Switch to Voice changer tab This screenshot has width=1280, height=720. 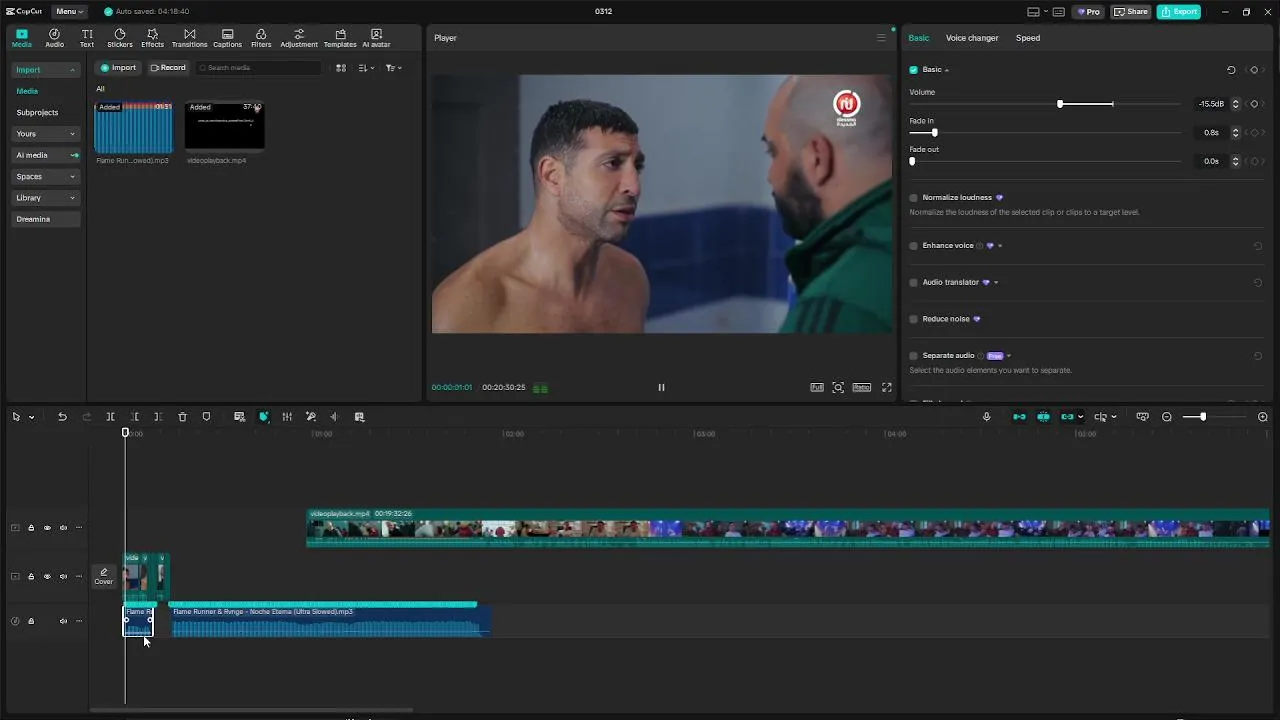tap(972, 38)
